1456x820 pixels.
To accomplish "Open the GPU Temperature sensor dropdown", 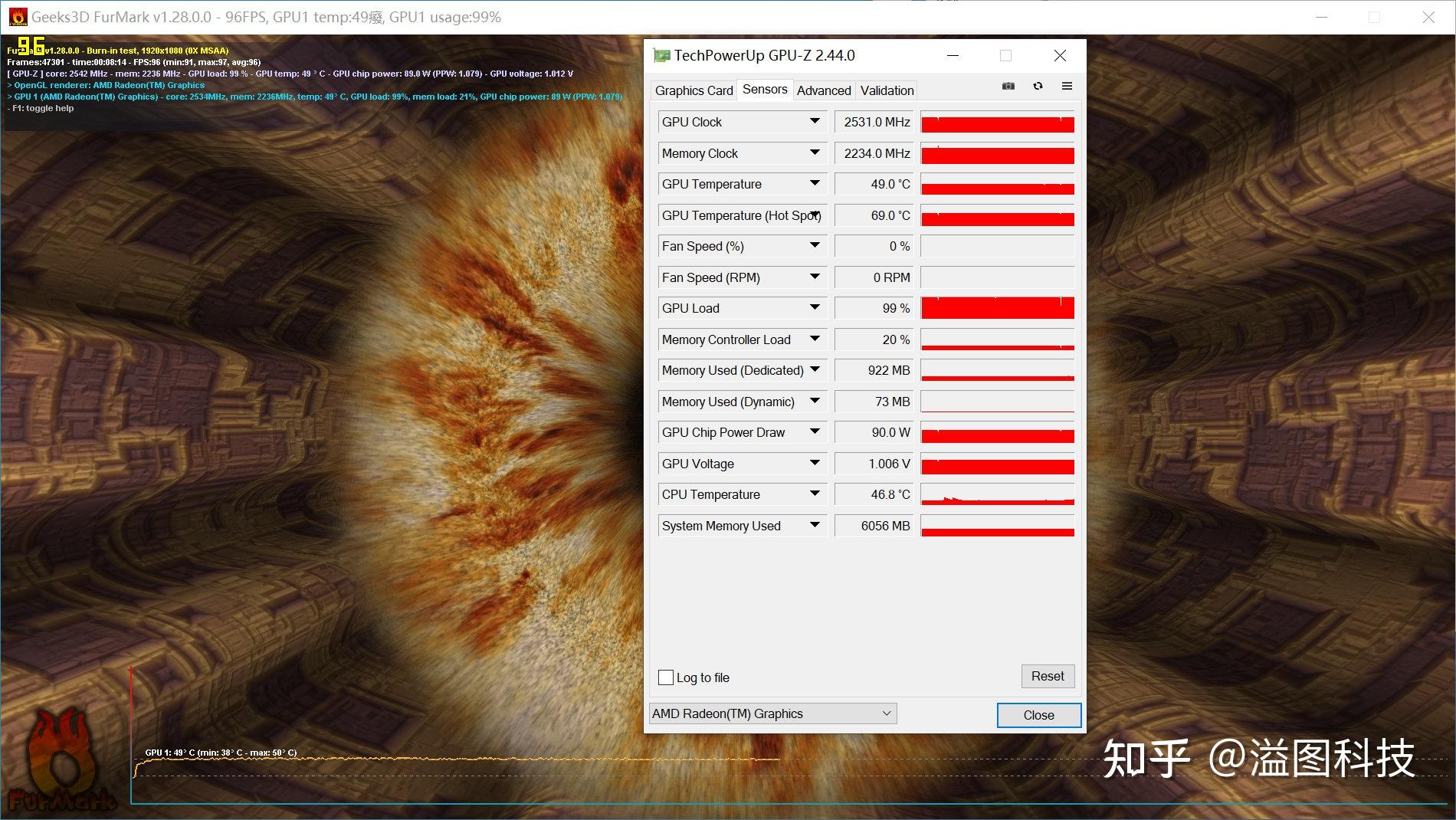I will click(815, 183).
